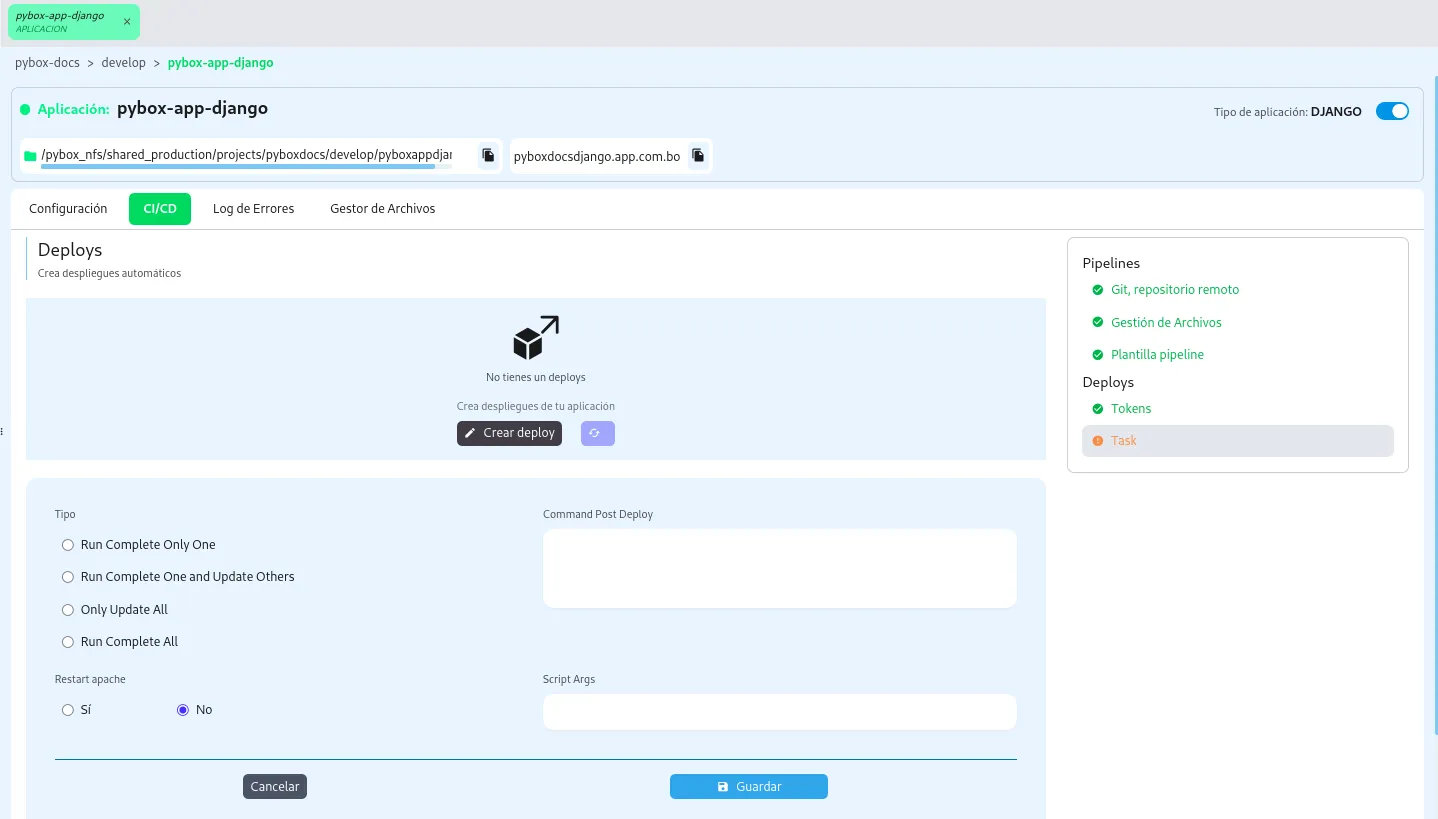Click the orange warning icon beside Task
This screenshot has height=819, width=1438.
tap(1097, 441)
